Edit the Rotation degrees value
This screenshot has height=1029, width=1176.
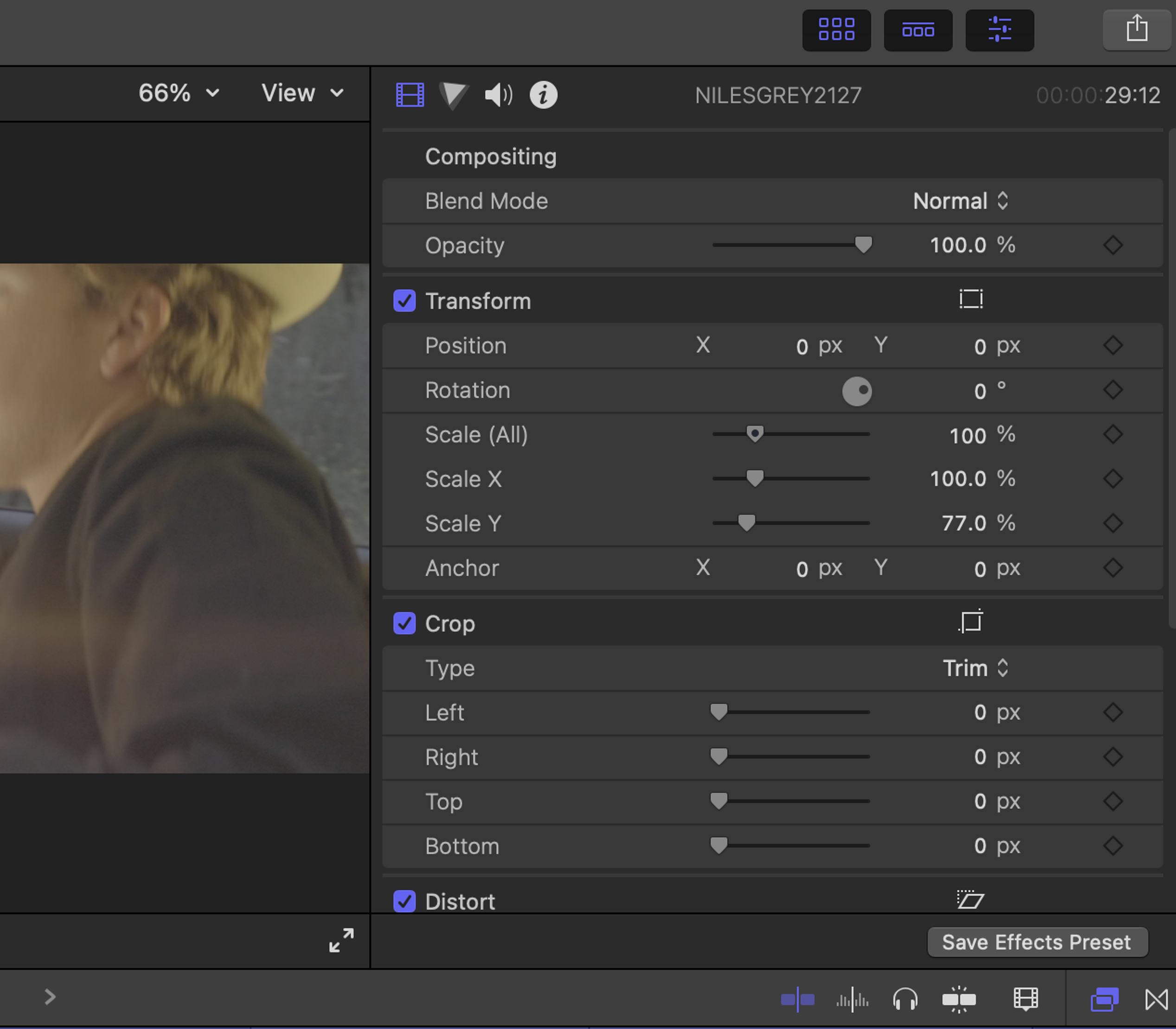[980, 391]
